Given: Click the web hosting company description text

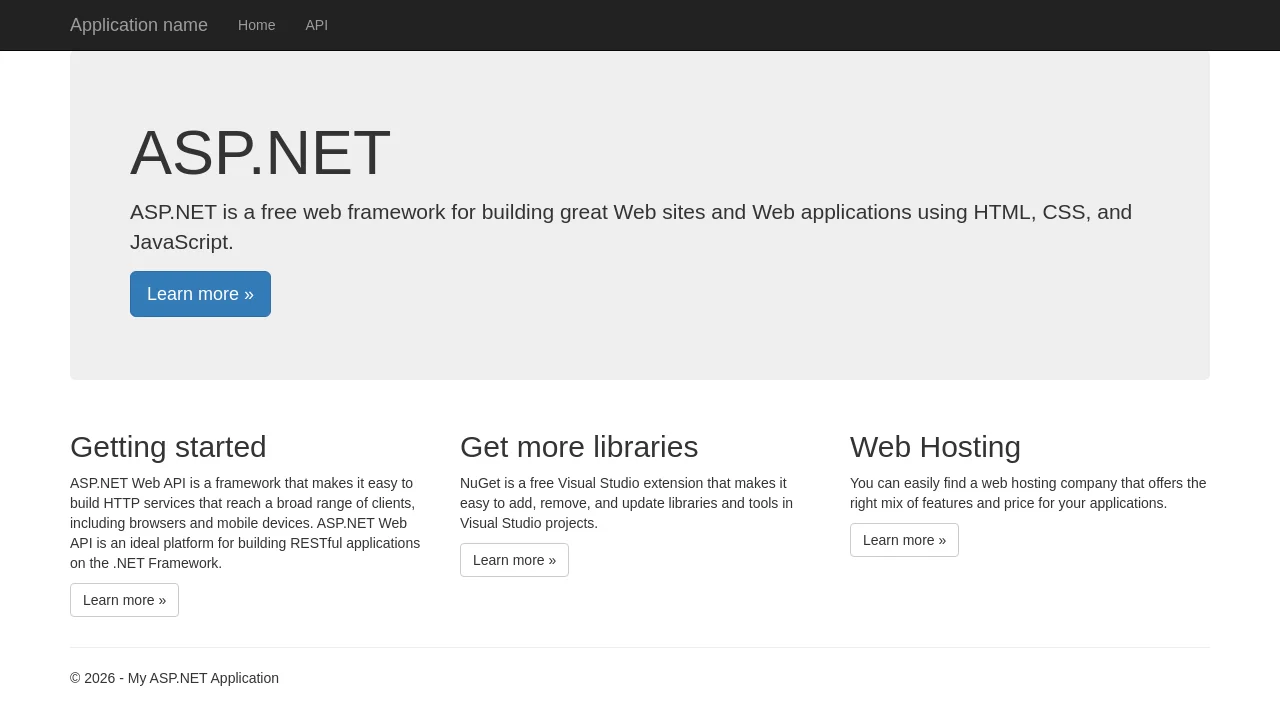Looking at the screenshot, I should coord(1028,493).
